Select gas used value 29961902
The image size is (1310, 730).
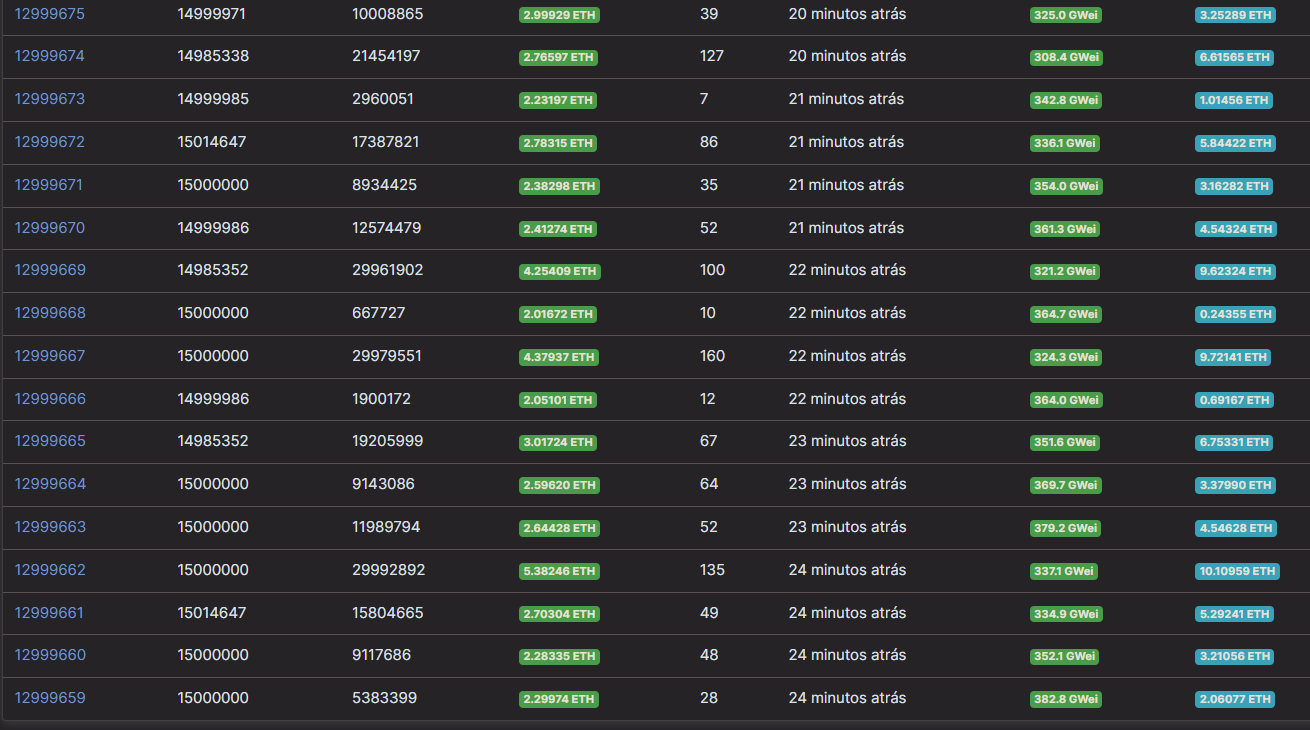point(388,270)
